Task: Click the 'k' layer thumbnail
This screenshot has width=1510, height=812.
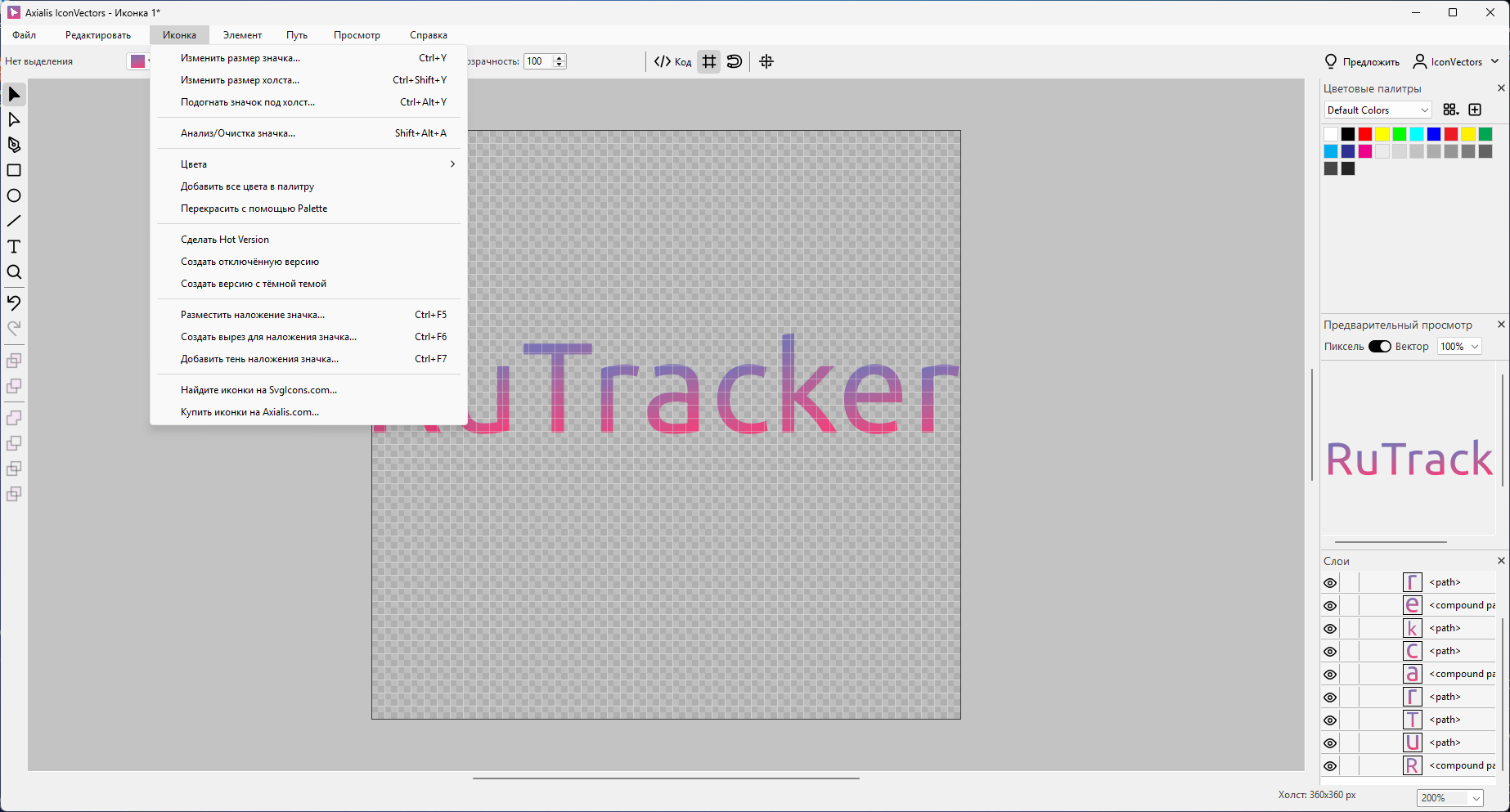Action: (x=1413, y=628)
